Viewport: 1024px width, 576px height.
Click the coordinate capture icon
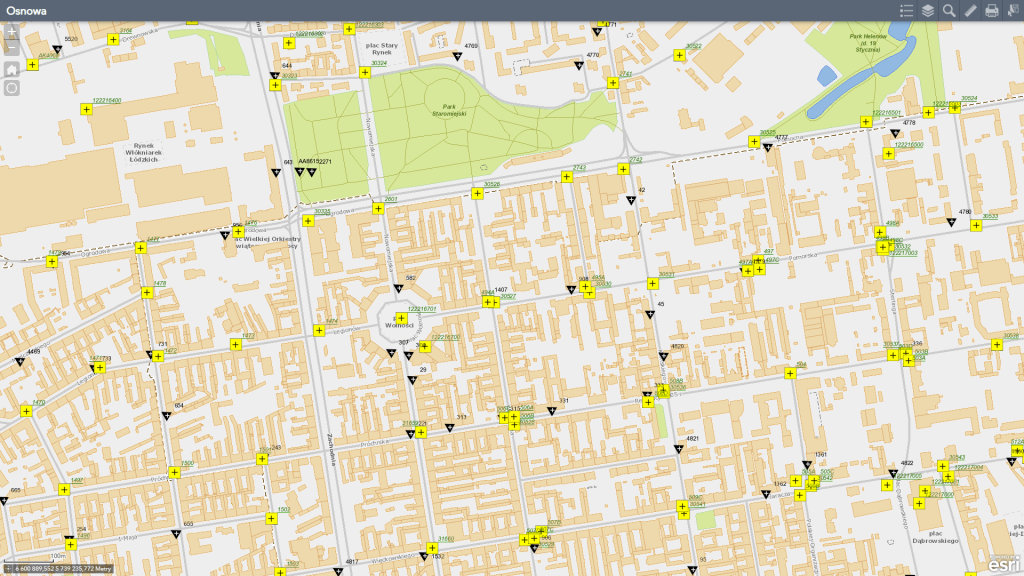6,569
